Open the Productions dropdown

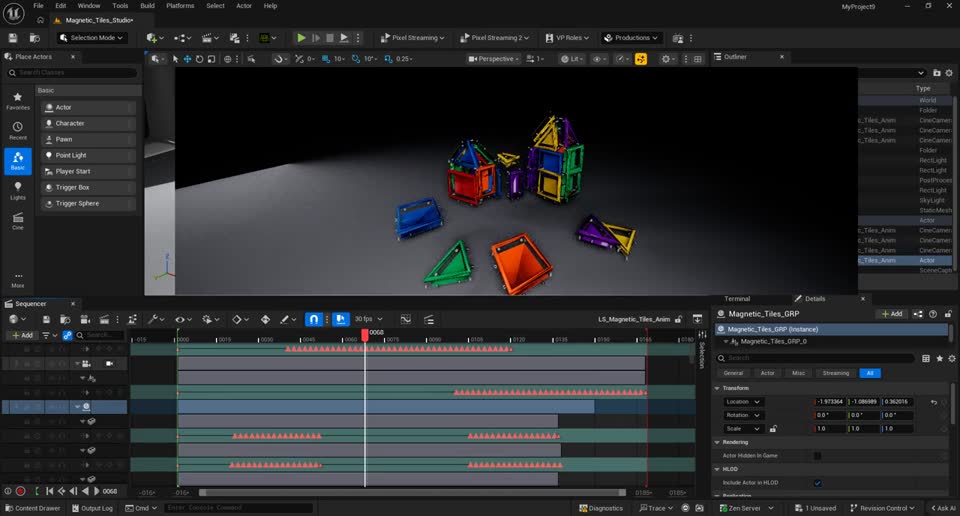point(631,38)
